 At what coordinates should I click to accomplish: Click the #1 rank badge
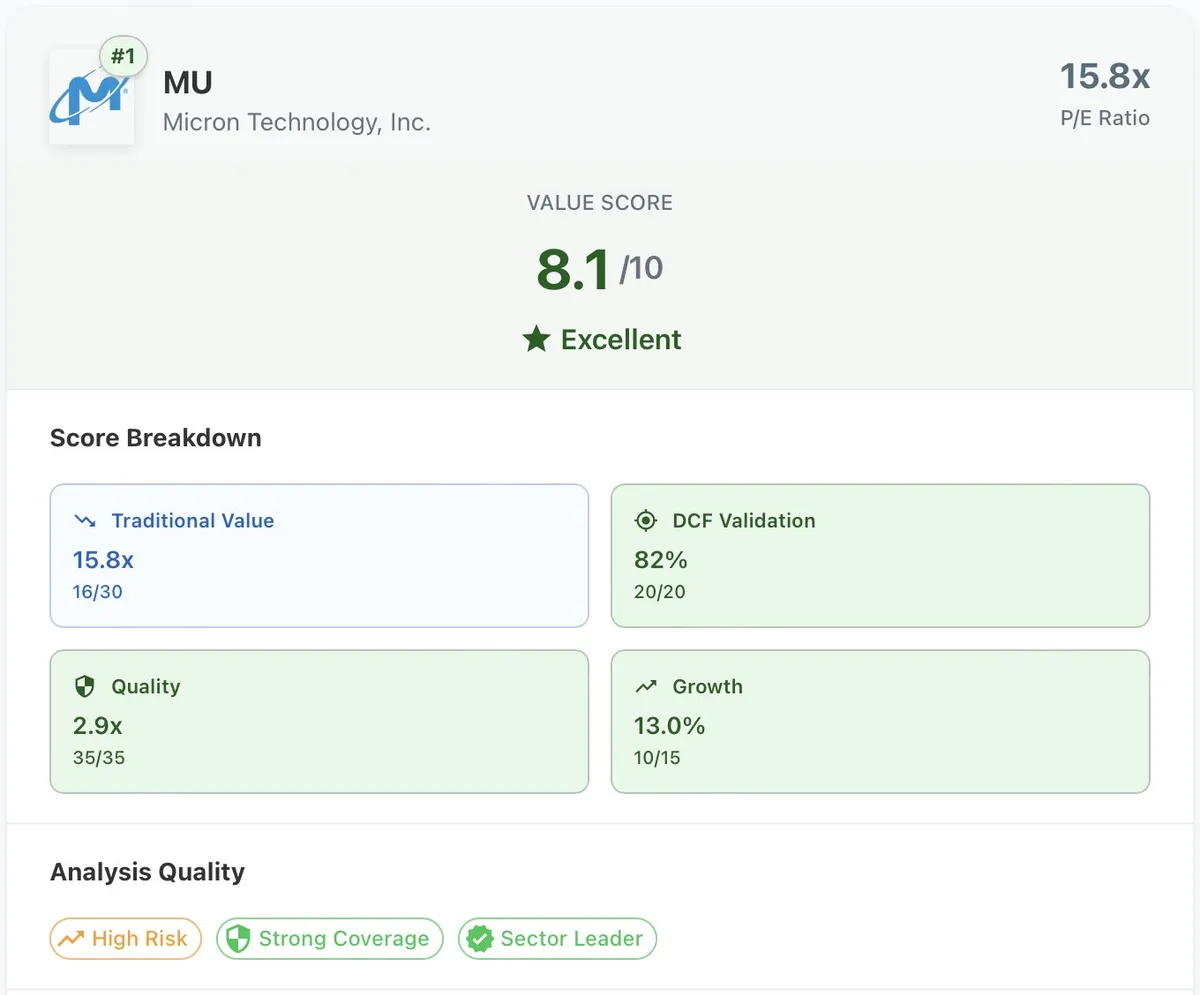[123, 57]
